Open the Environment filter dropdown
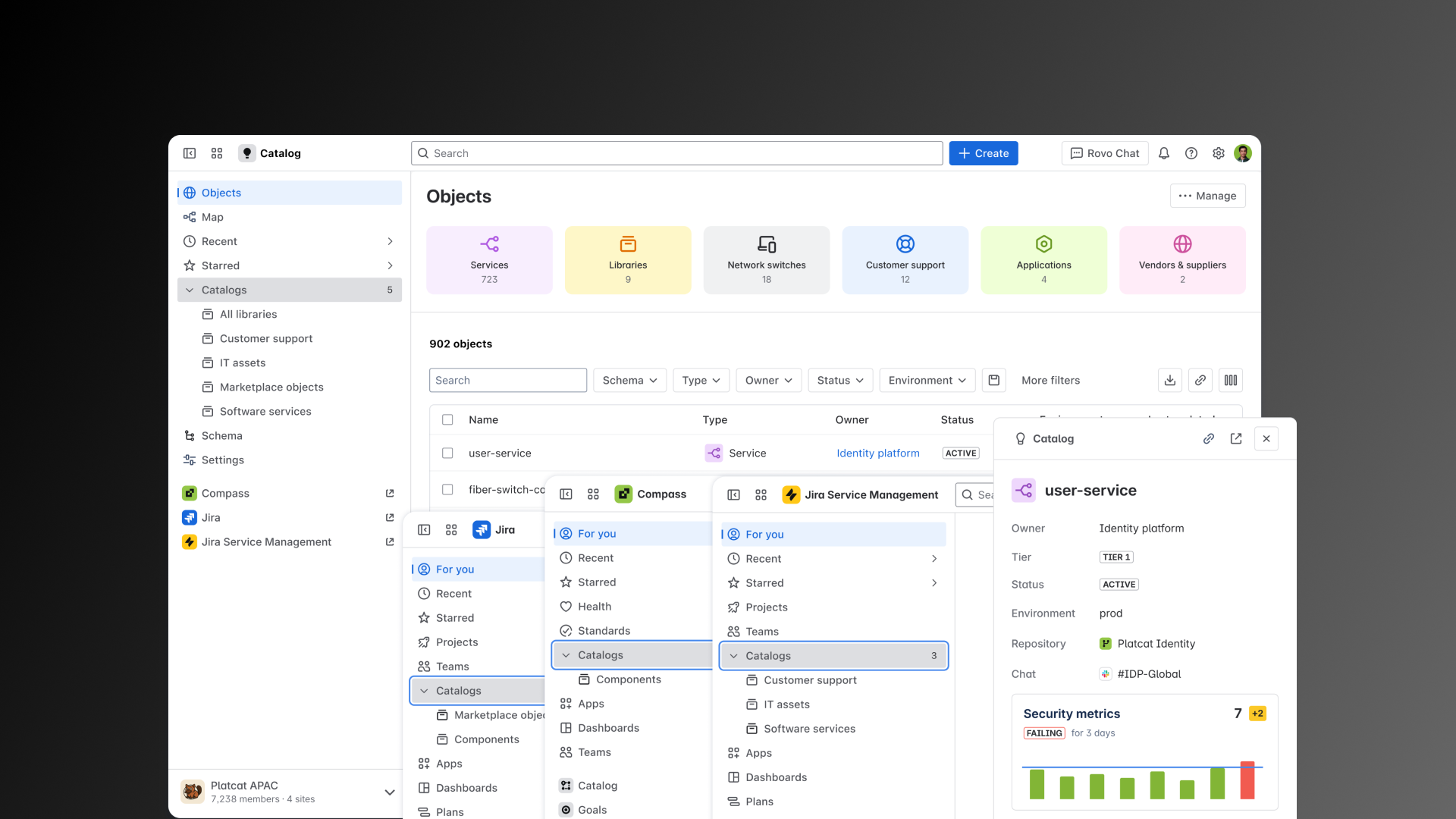Viewport: 1456px width, 819px height. pos(927,381)
